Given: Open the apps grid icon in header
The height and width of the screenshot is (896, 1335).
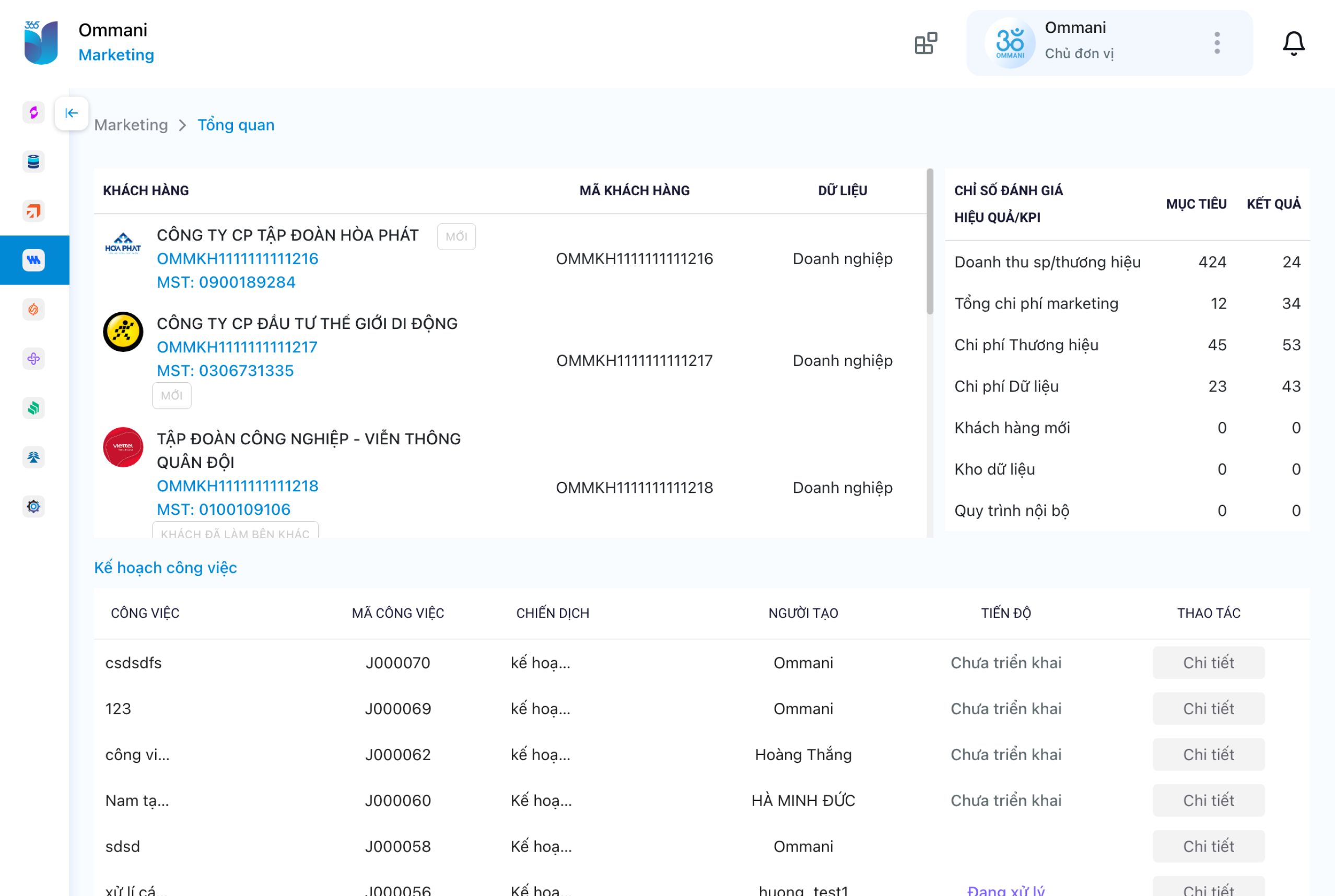Looking at the screenshot, I should tap(925, 43).
